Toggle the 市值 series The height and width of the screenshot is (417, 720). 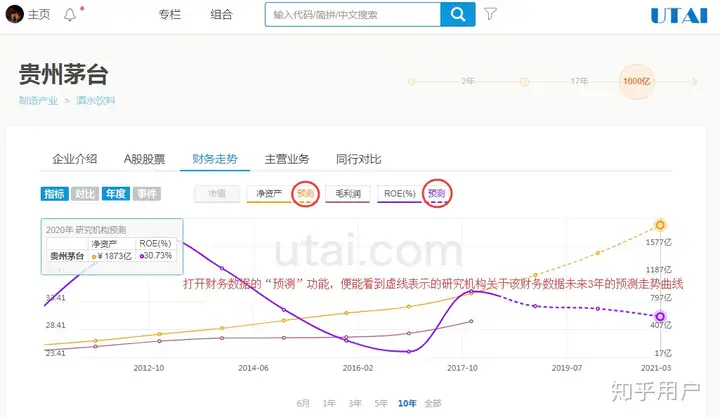click(x=217, y=193)
